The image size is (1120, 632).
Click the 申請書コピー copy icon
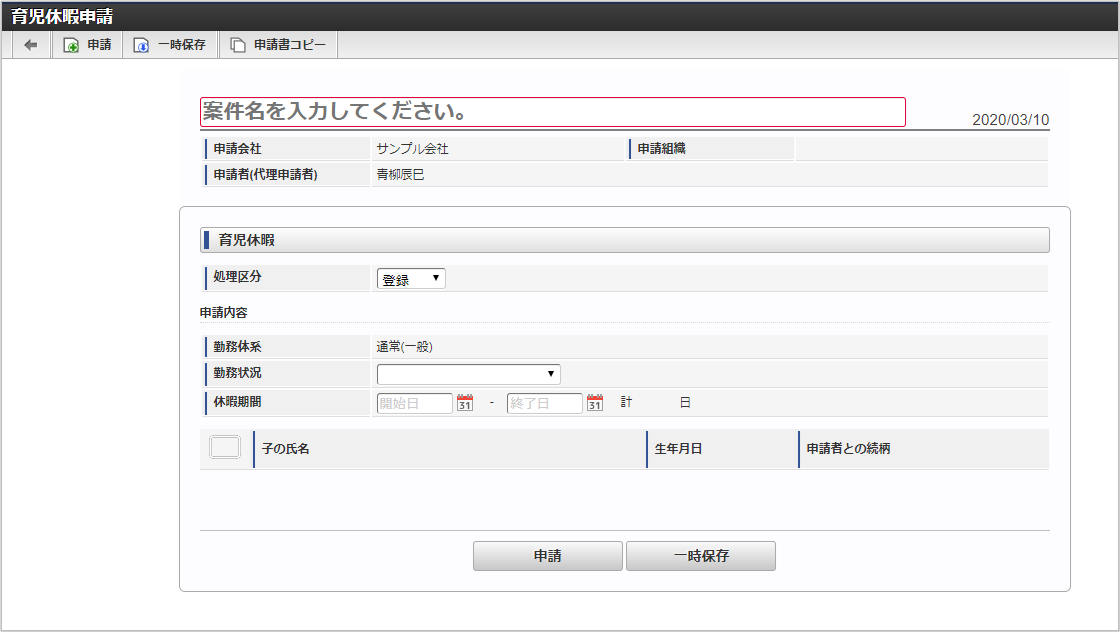click(x=238, y=45)
